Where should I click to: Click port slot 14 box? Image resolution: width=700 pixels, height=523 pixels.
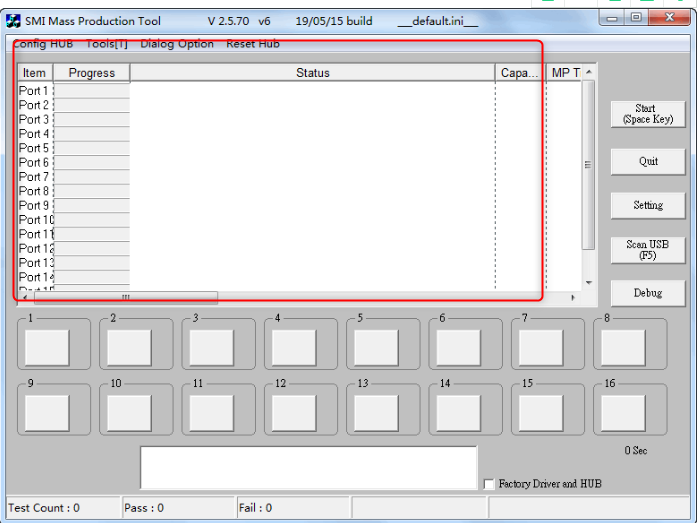458,413
